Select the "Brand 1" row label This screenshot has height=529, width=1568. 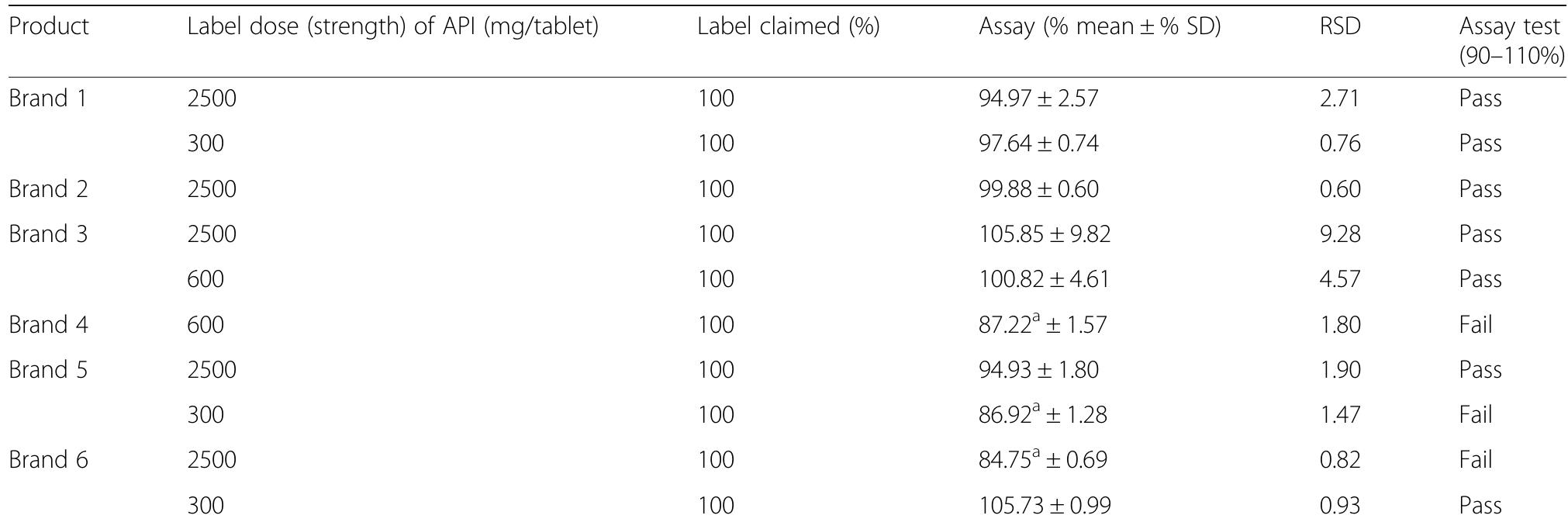tap(48, 99)
